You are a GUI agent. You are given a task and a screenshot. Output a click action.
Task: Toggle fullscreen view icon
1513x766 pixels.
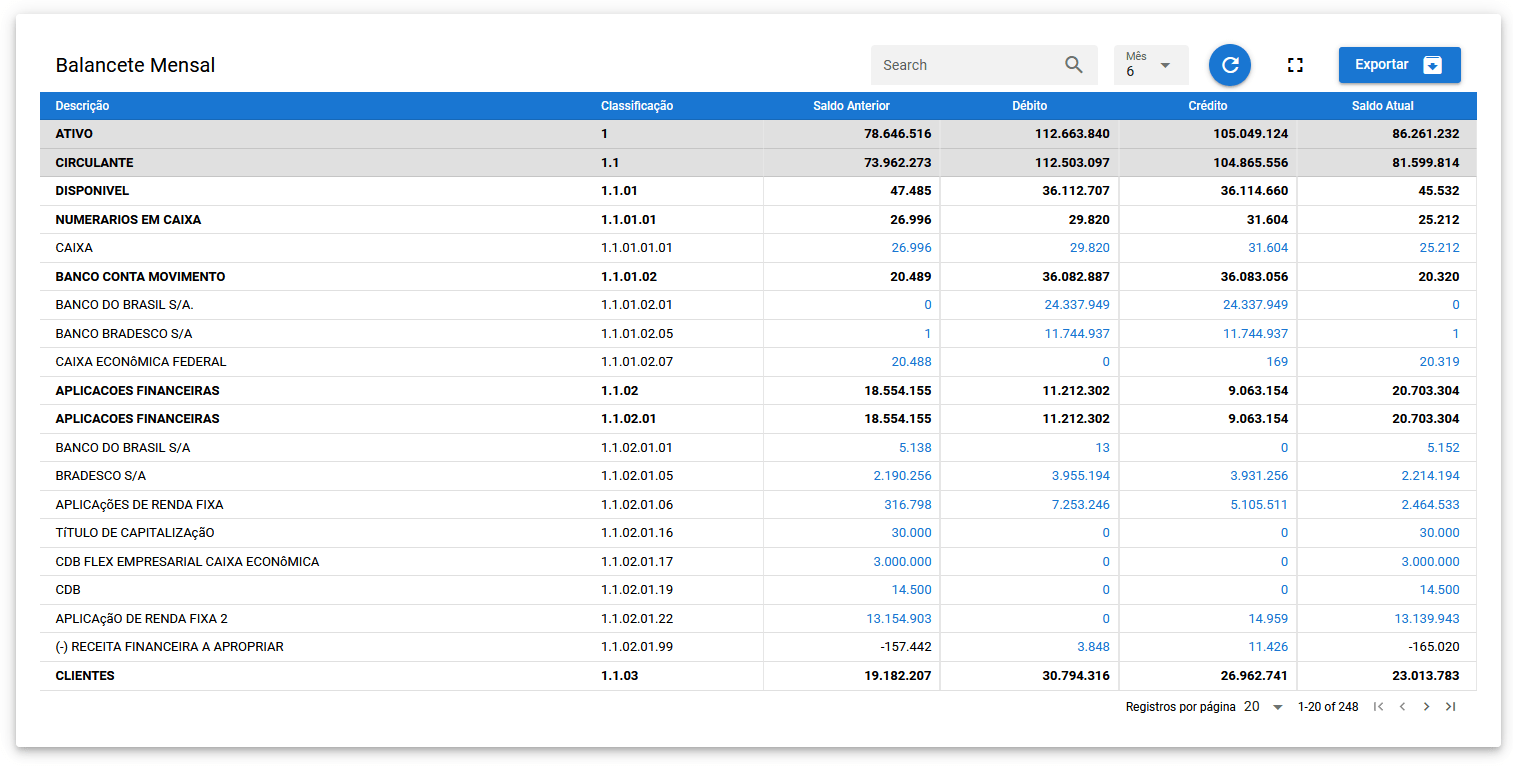coord(1295,65)
